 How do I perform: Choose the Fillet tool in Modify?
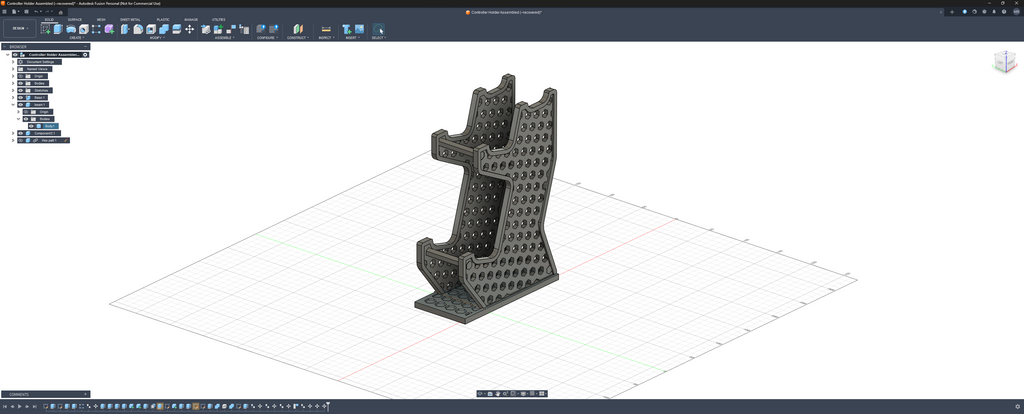coord(138,29)
